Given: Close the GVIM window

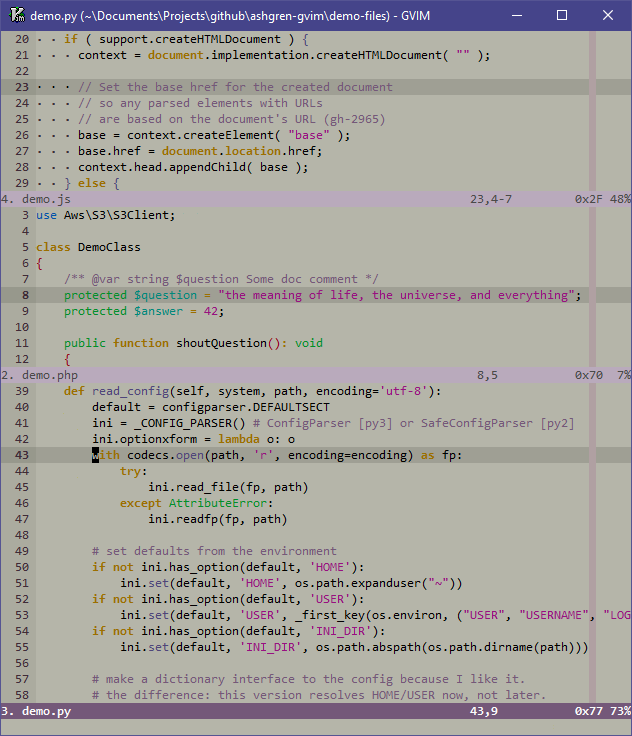Looking at the screenshot, I should point(608,15).
